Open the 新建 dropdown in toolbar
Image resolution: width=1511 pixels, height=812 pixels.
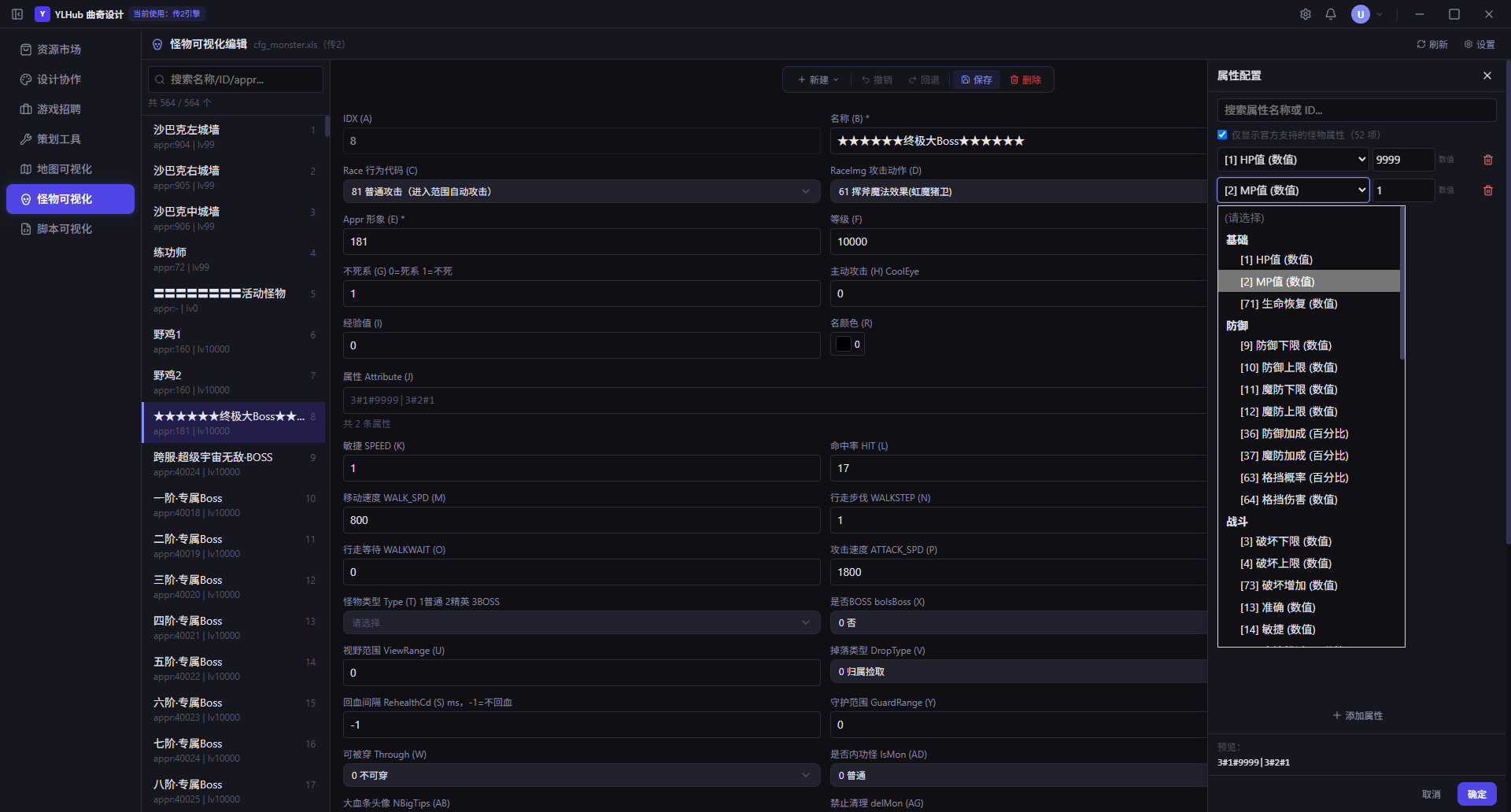click(818, 79)
